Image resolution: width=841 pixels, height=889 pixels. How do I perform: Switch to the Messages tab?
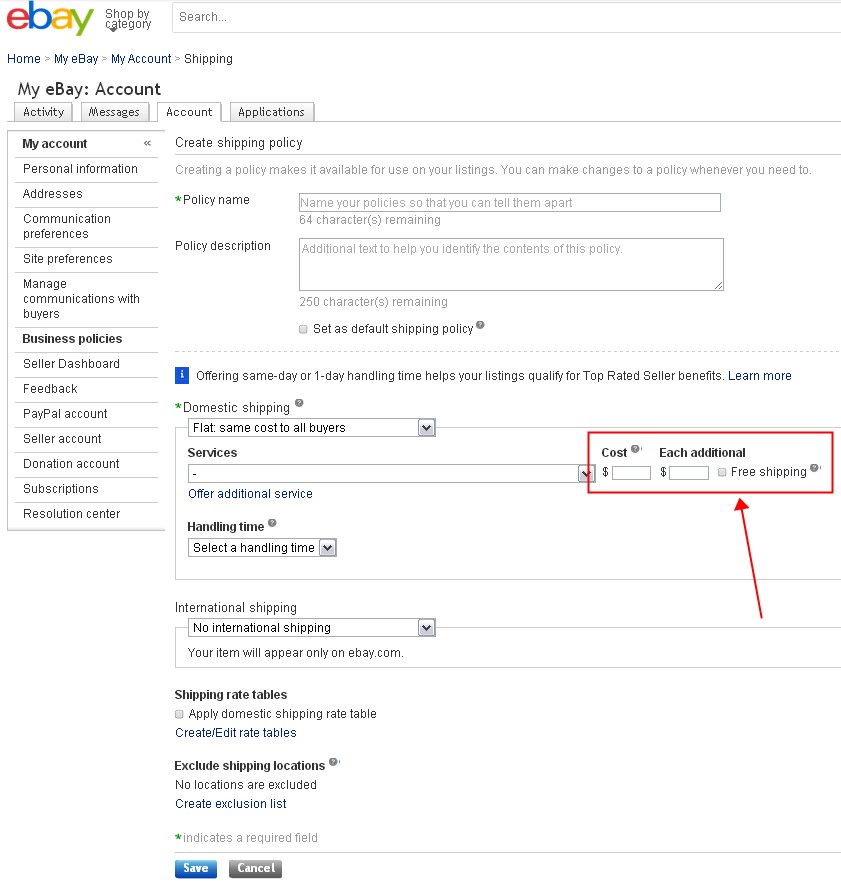114,111
